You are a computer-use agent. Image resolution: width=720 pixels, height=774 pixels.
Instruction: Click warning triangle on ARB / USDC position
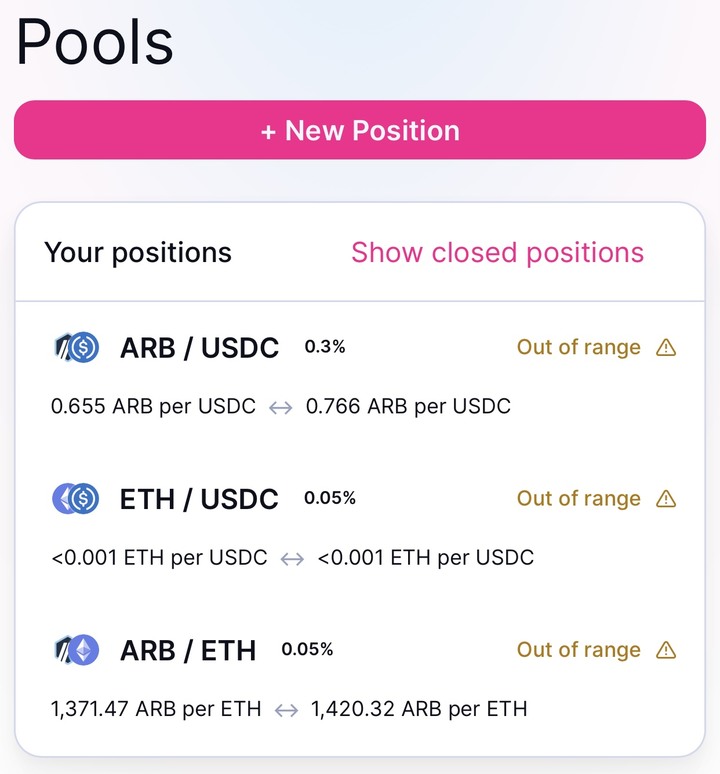[666, 348]
